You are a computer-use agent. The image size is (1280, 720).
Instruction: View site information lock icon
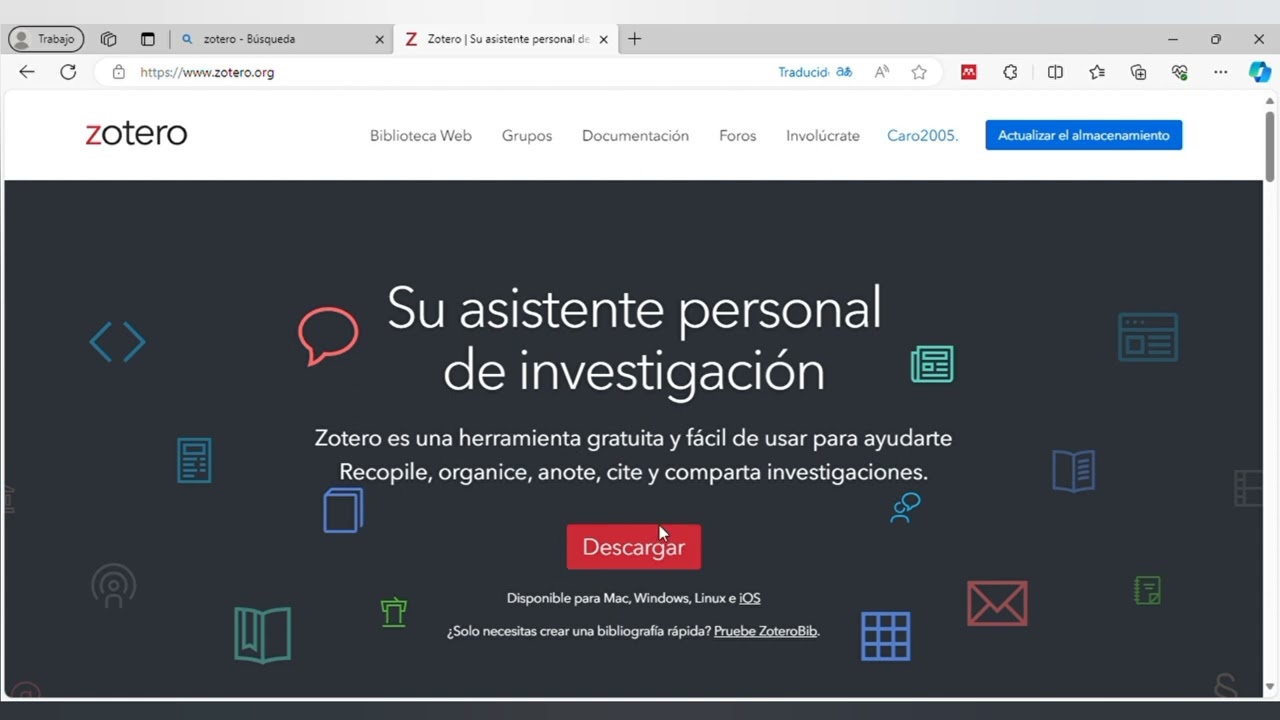coord(119,72)
